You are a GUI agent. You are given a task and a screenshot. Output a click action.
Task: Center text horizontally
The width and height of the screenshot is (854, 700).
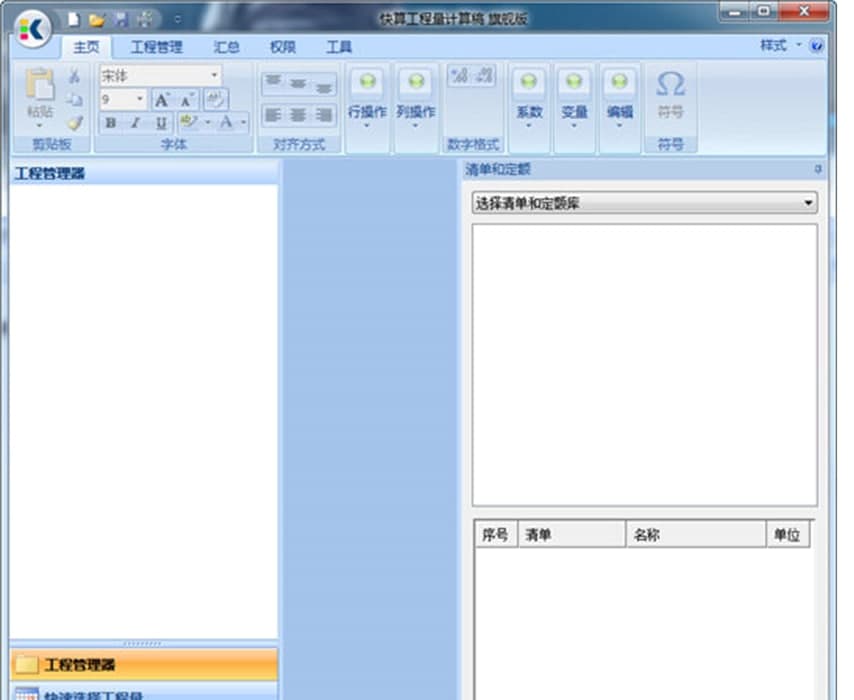298,115
